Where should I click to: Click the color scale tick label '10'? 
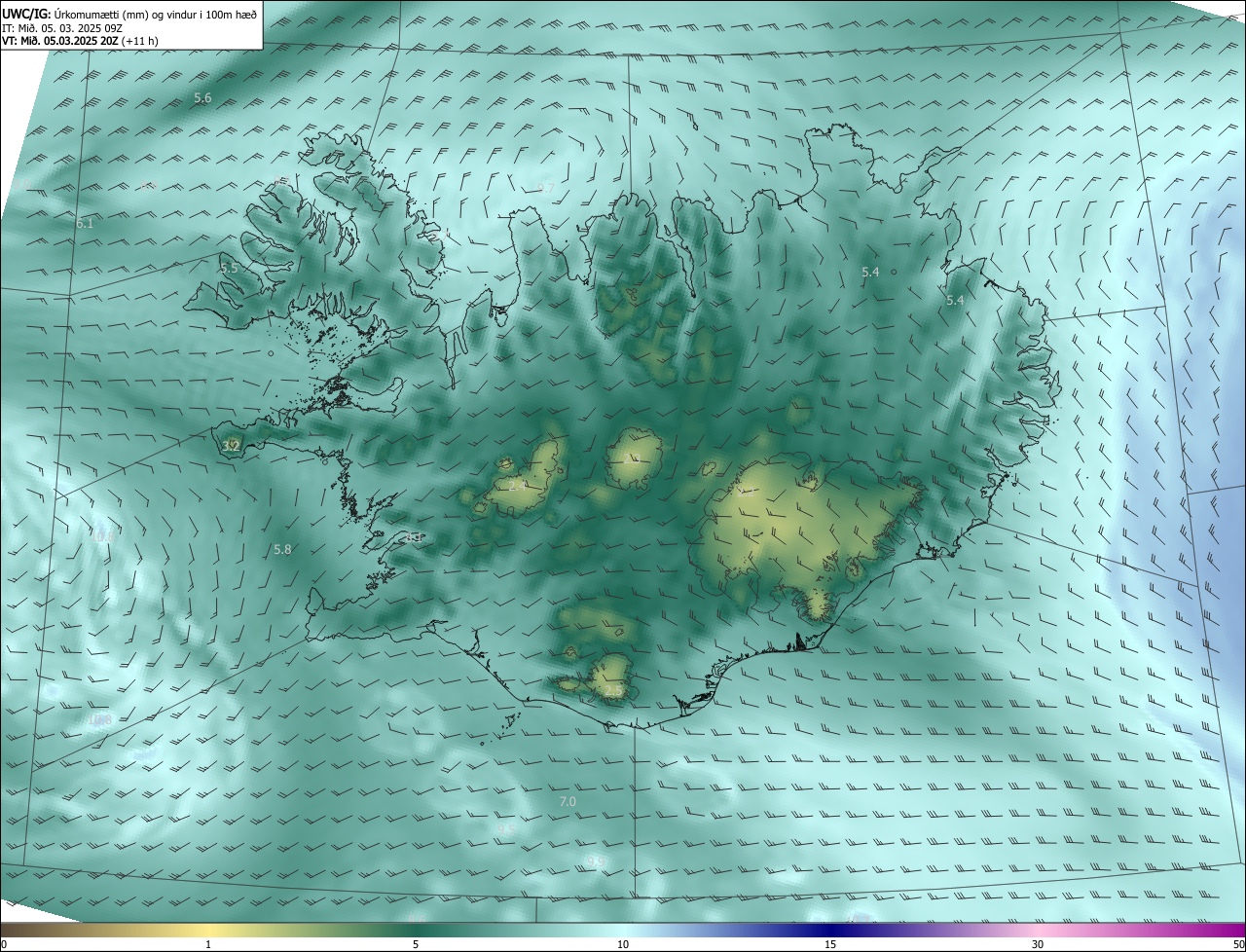tap(623, 944)
